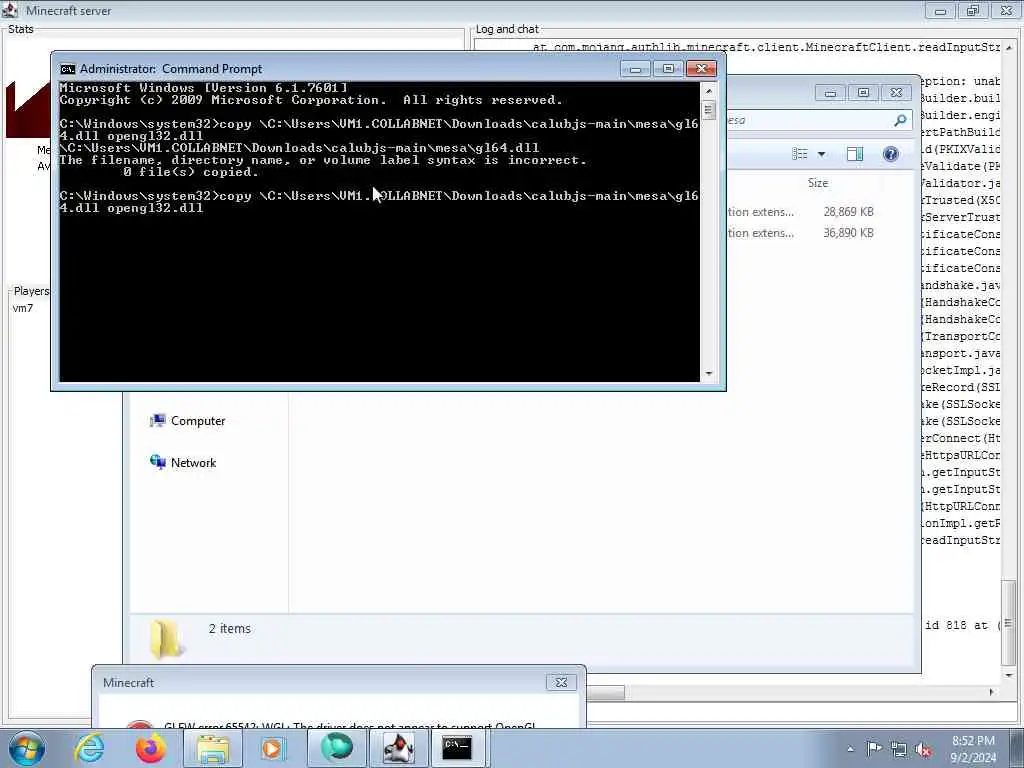The height and width of the screenshot is (768, 1024).
Task: Click the folder icon in Explorer details pane
Action: click(167, 639)
